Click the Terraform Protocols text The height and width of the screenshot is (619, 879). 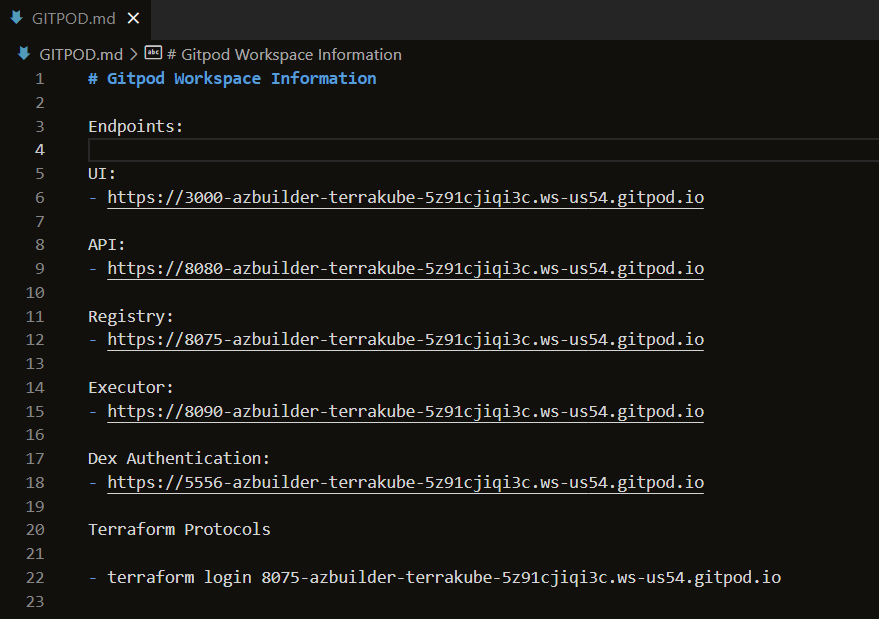(179, 530)
